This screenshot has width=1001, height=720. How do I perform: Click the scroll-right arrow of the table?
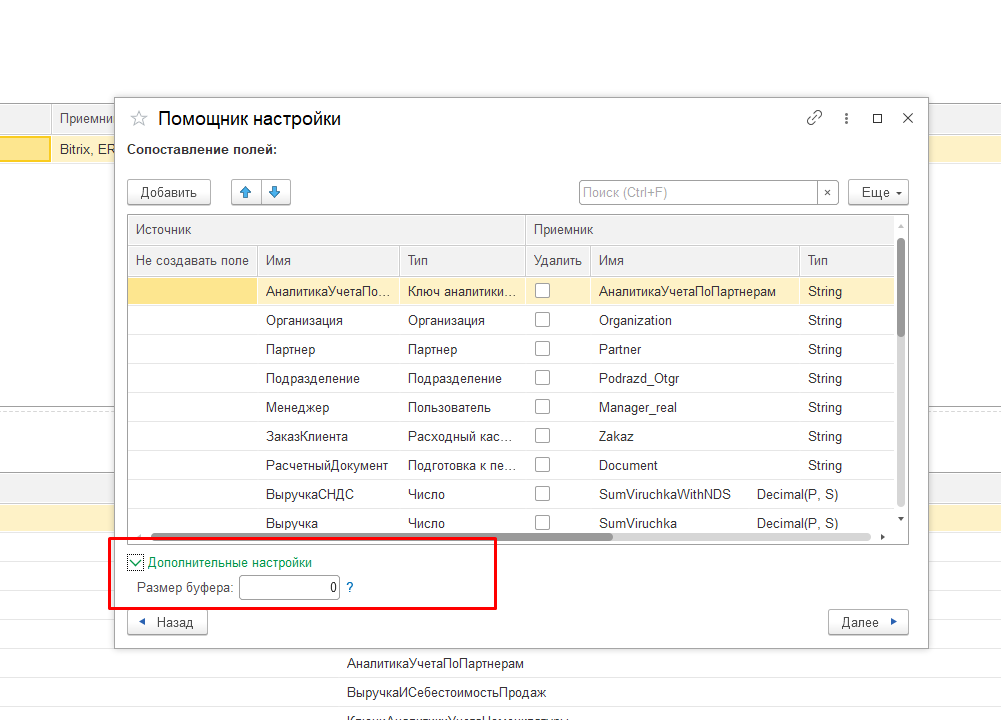[x=883, y=537]
